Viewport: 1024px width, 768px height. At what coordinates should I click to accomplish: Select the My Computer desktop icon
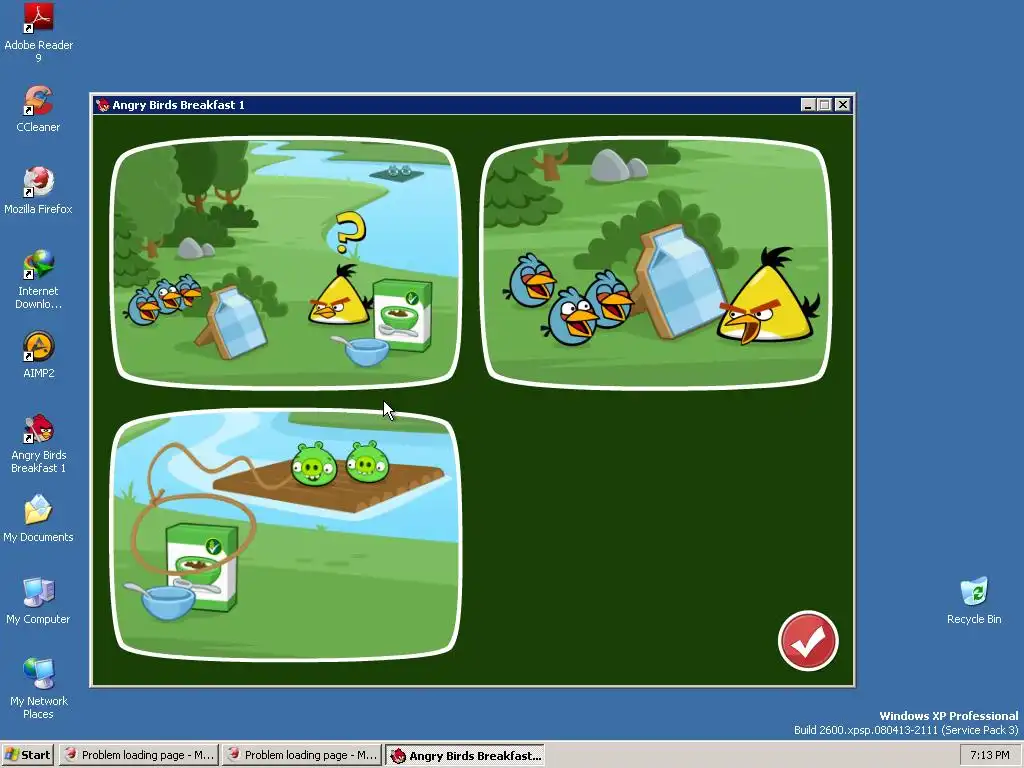click(x=38, y=601)
